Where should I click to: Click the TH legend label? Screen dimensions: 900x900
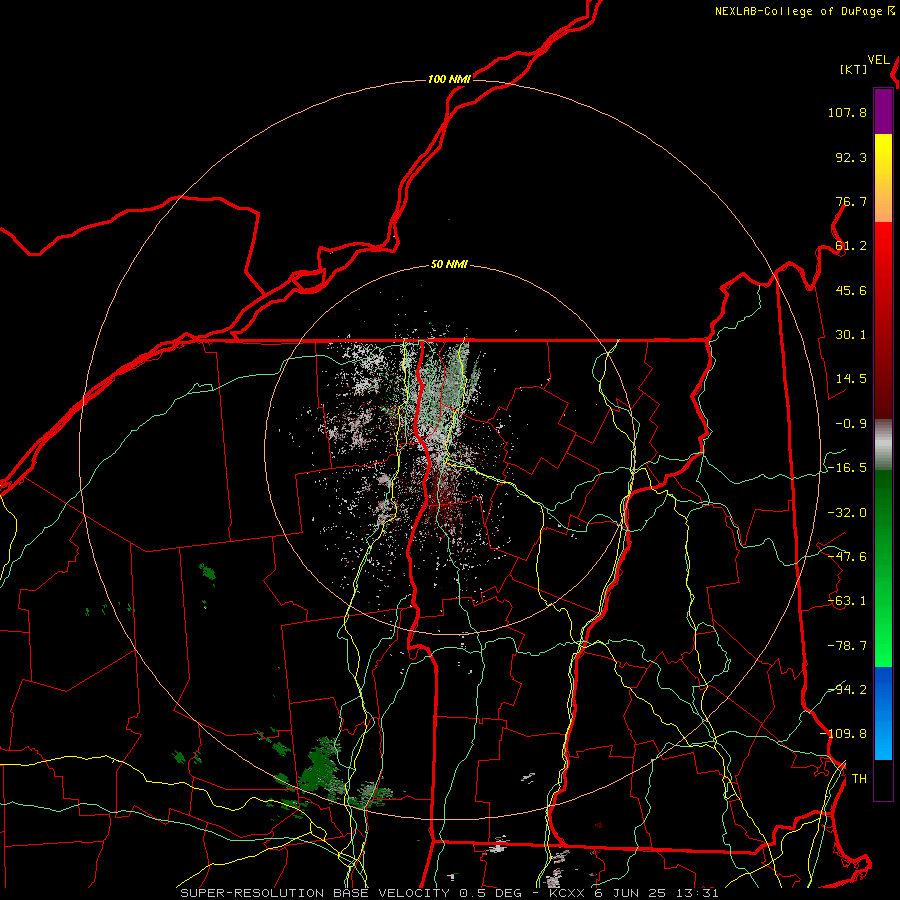tap(859, 779)
